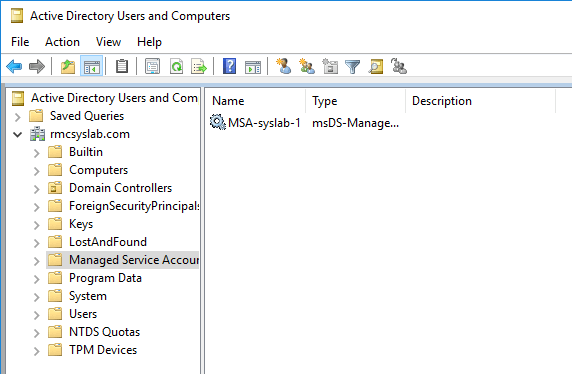Image resolution: width=572 pixels, height=374 pixels.
Task: Select the Active Directory Users root node
Action: pos(114,98)
